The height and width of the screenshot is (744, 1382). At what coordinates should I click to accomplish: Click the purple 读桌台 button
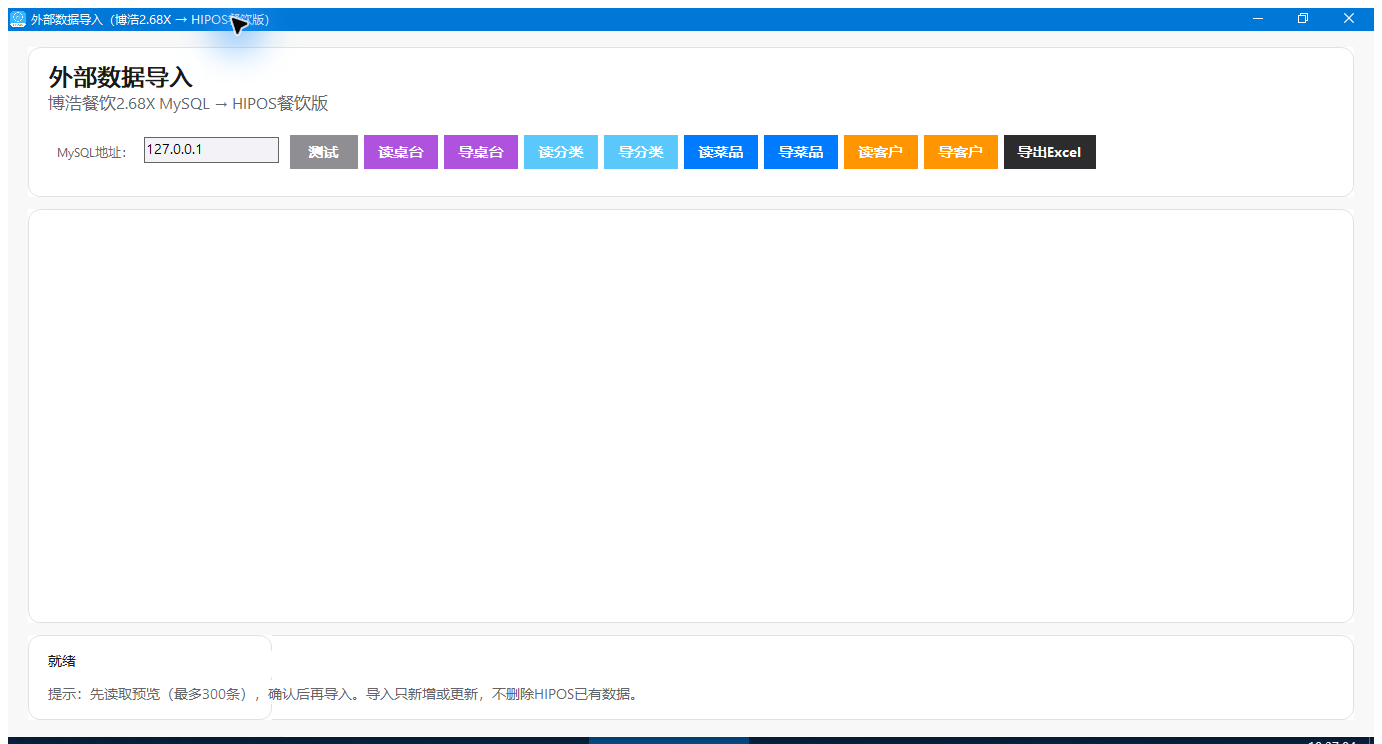coord(401,152)
